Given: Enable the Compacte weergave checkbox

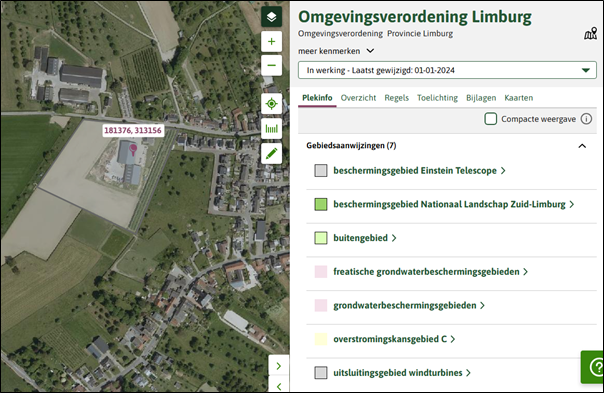Looking at the screenshot, I should (490, 119).
